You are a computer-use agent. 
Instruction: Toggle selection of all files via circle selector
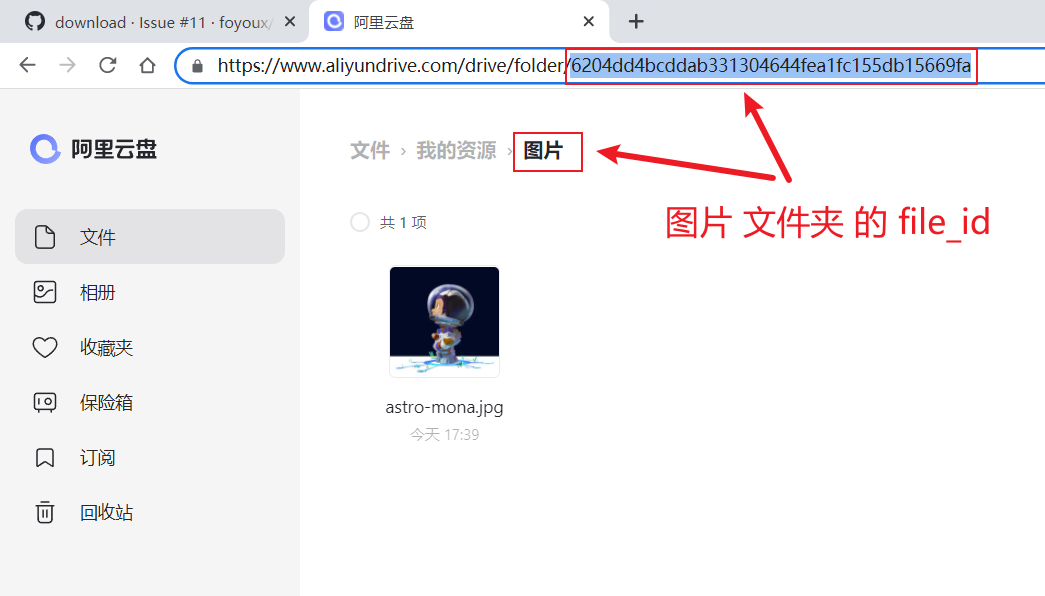(x=359, y=222)
